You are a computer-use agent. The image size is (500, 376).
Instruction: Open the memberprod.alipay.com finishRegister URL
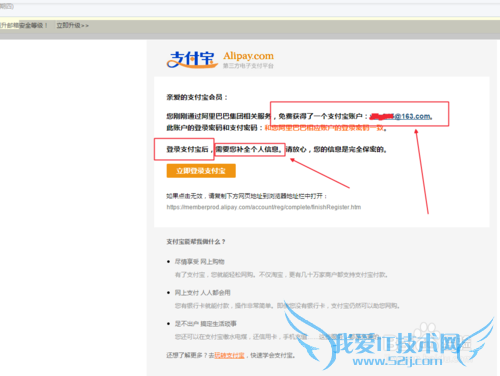(264, 207)
